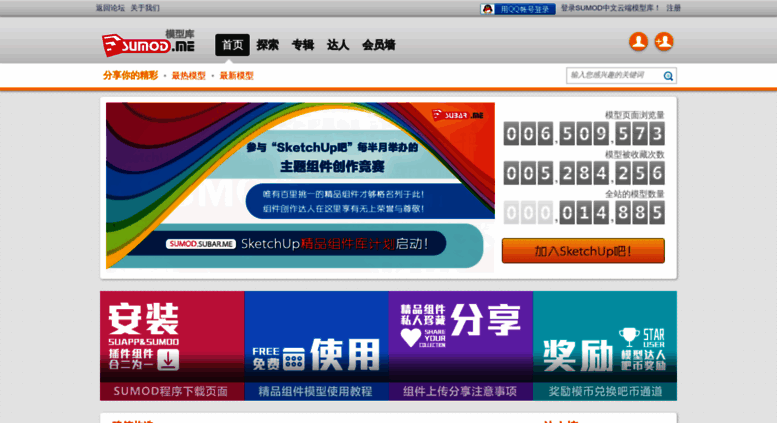The width and height of the screenshot is (777, 423).
Task: Click the 注册 link
Action: [x=673, y=8]
